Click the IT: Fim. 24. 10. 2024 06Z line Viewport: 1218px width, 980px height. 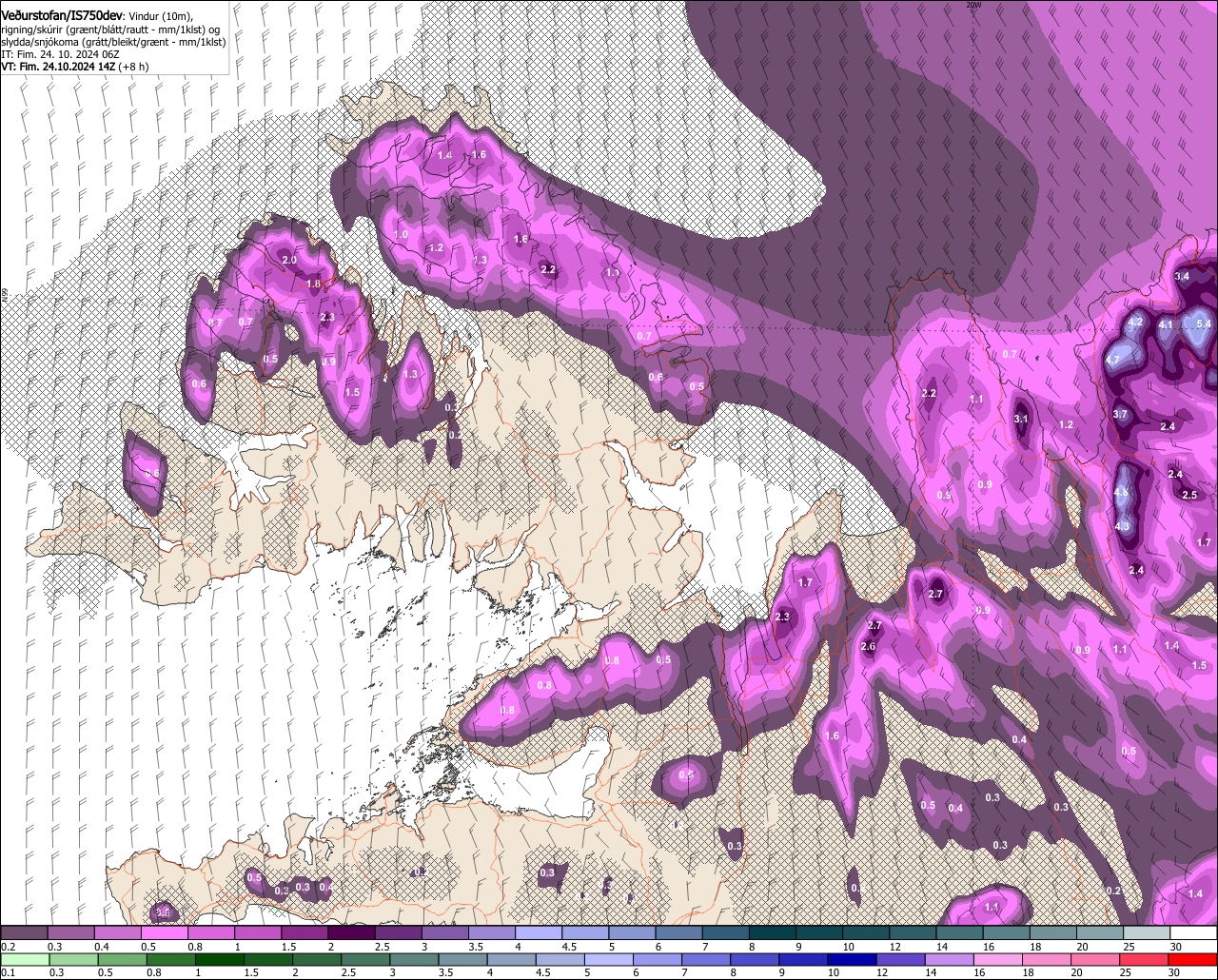60,54
